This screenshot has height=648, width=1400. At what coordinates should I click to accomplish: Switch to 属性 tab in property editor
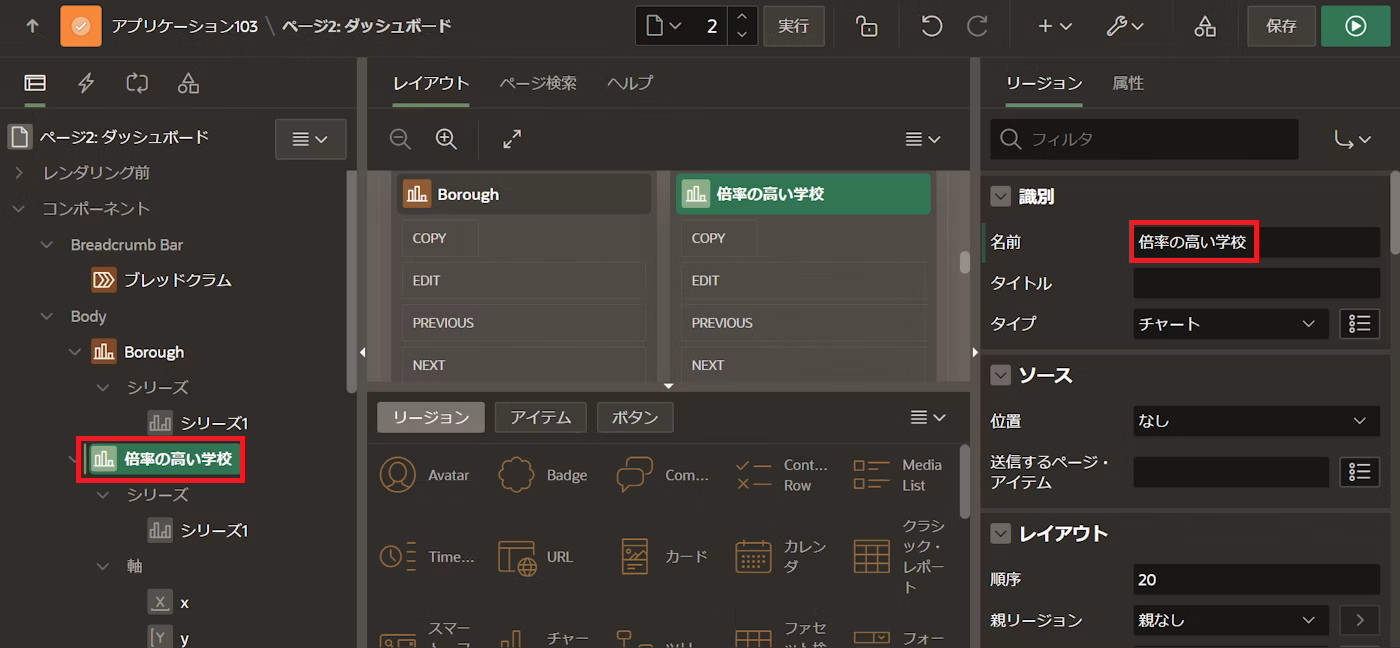click(x=1128, y=83)
